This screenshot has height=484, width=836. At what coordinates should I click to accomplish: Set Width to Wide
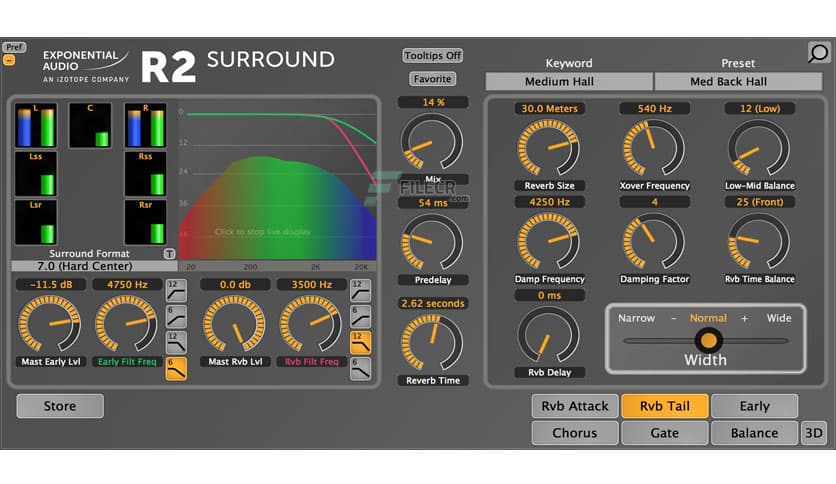click(779, 318)
